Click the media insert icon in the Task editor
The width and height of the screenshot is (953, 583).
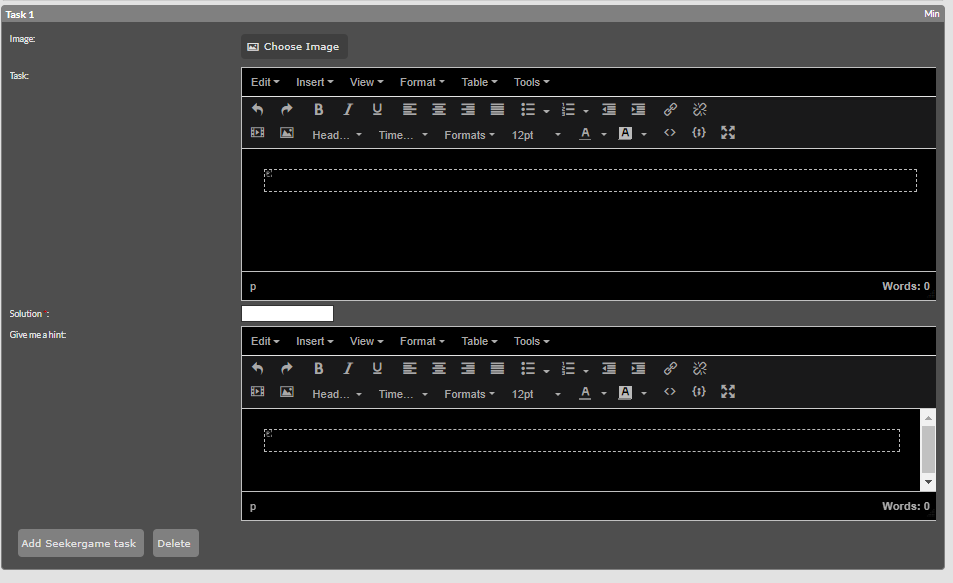(258, 133)
